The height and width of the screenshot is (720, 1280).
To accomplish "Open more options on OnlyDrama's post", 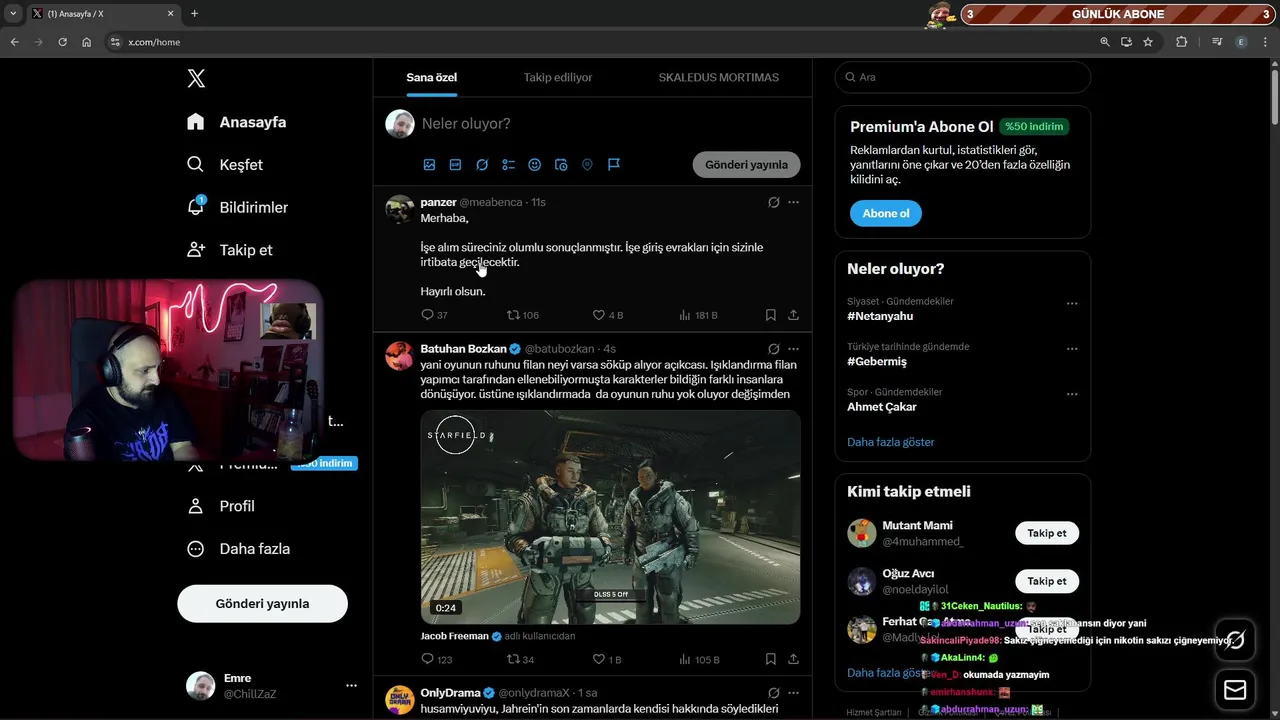I will 793,693.
